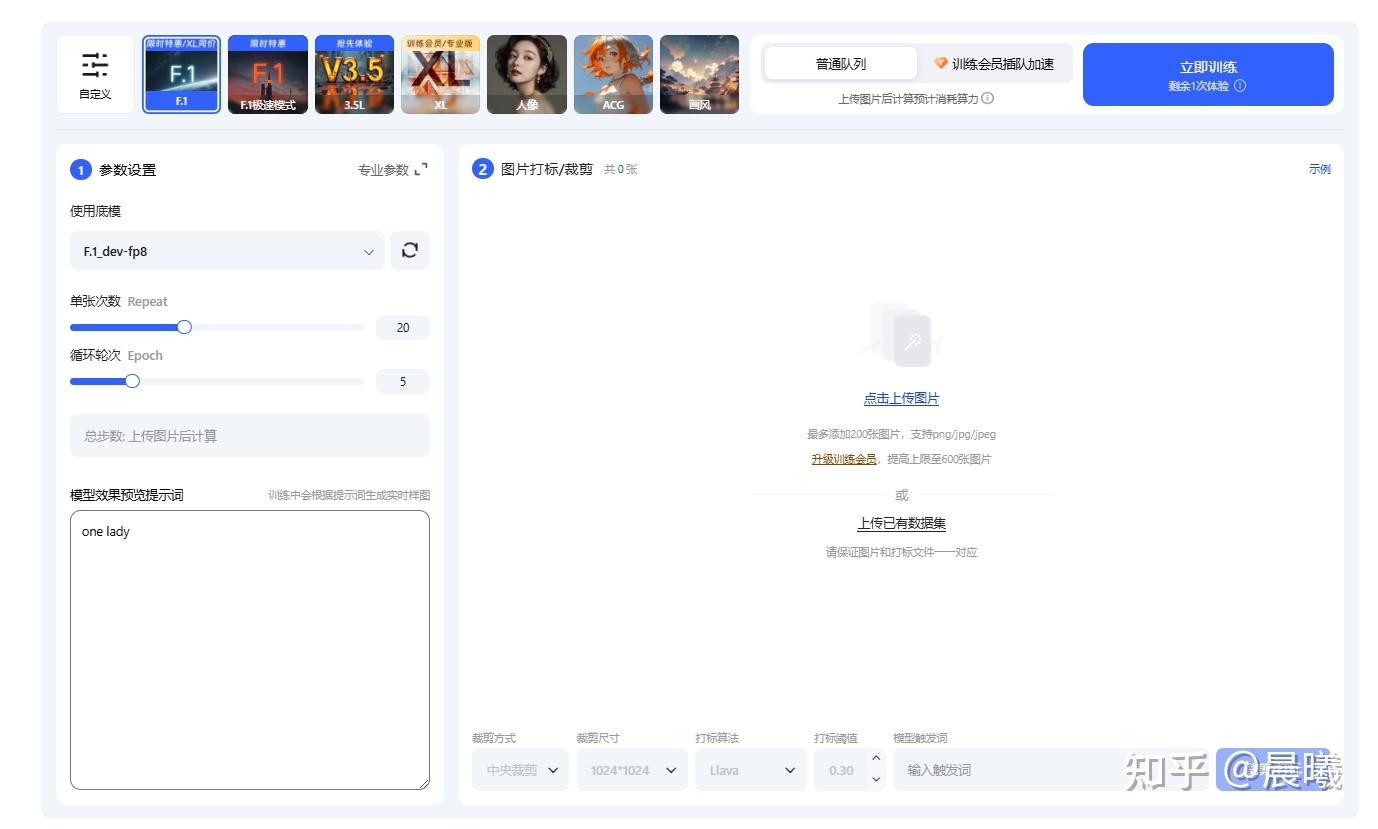
Task: Click the 总步数 total steps field
Action: tap(250, 436)
